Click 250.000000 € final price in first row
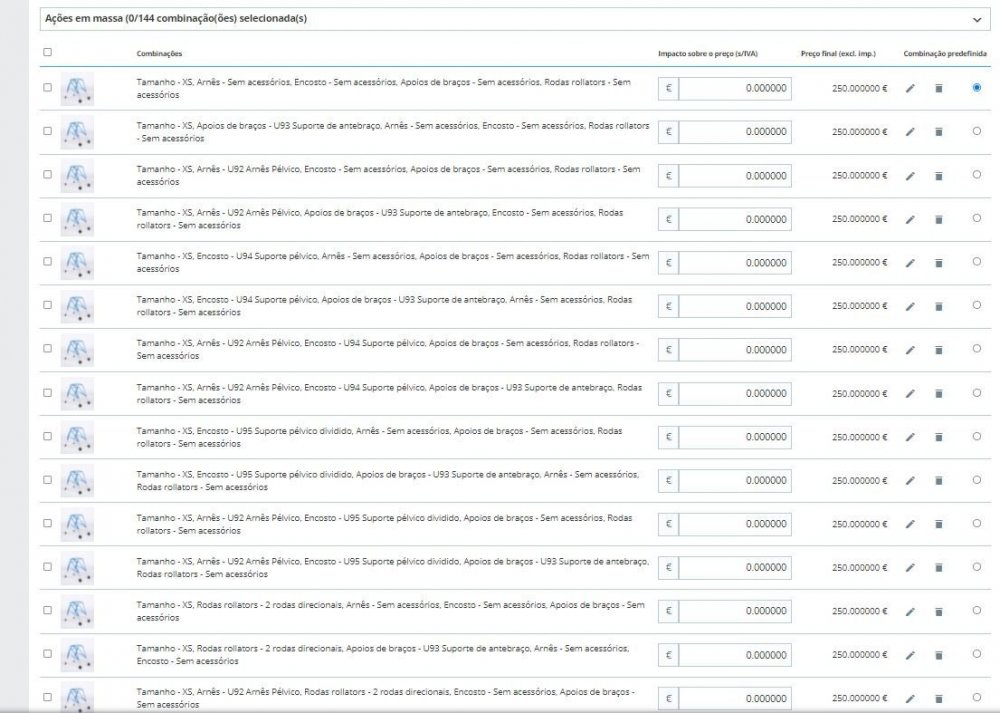This screenshot has height=713, width=1000. tap(859, 89)
